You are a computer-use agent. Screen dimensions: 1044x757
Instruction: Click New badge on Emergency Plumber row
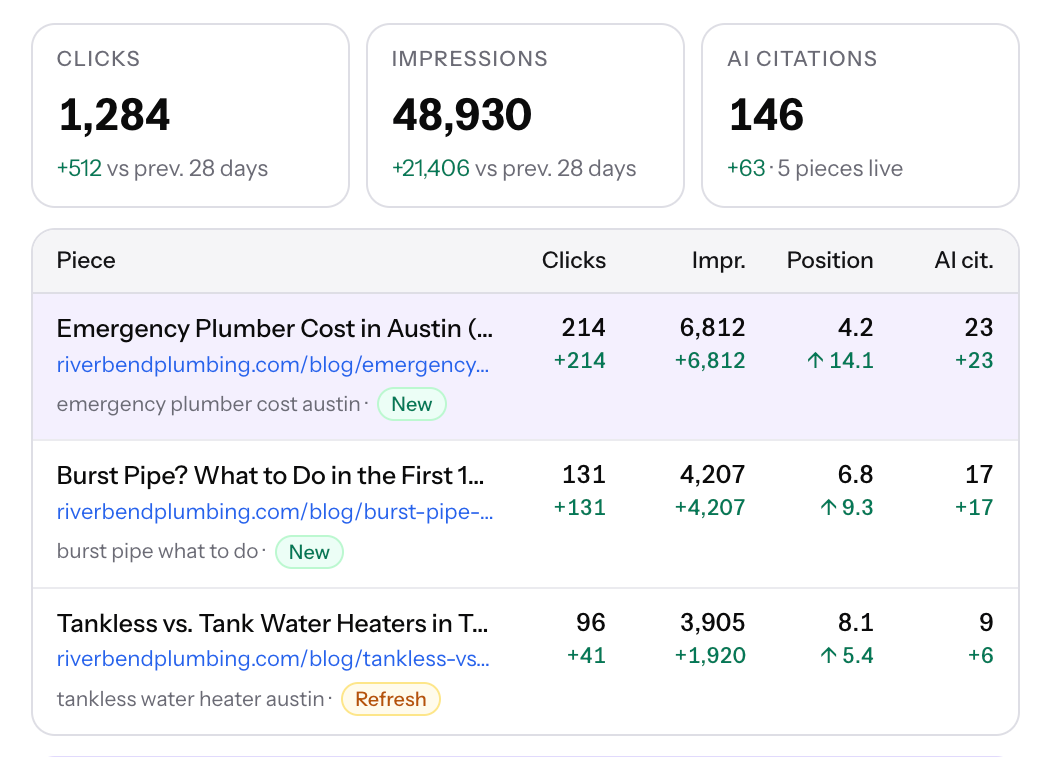tap(411, 404)
